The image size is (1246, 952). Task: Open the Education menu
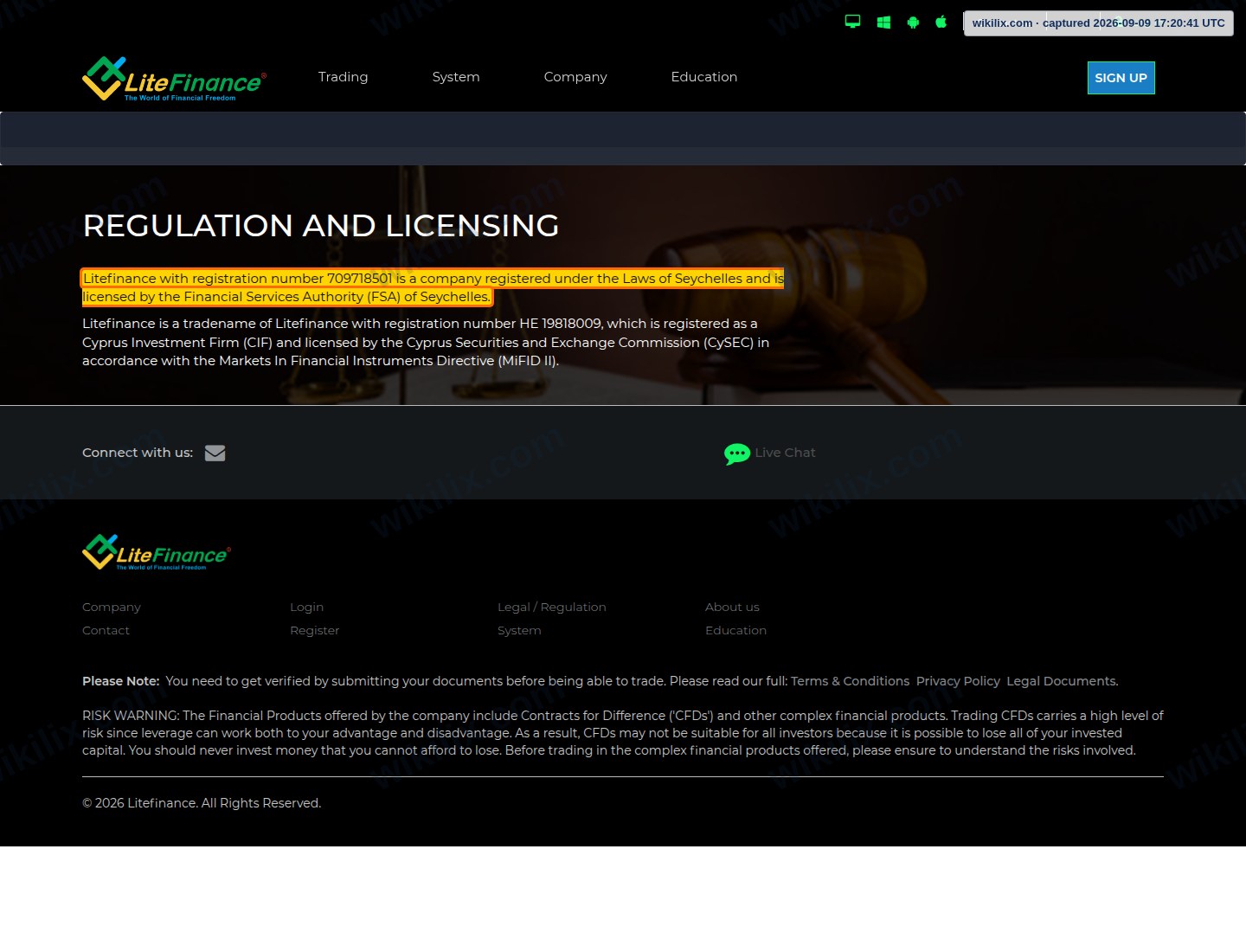tap(704, 77)
